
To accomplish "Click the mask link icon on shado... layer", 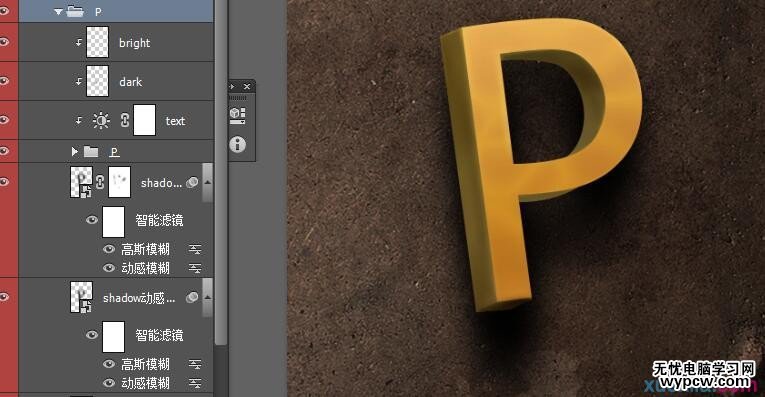I will click(100, 182).
